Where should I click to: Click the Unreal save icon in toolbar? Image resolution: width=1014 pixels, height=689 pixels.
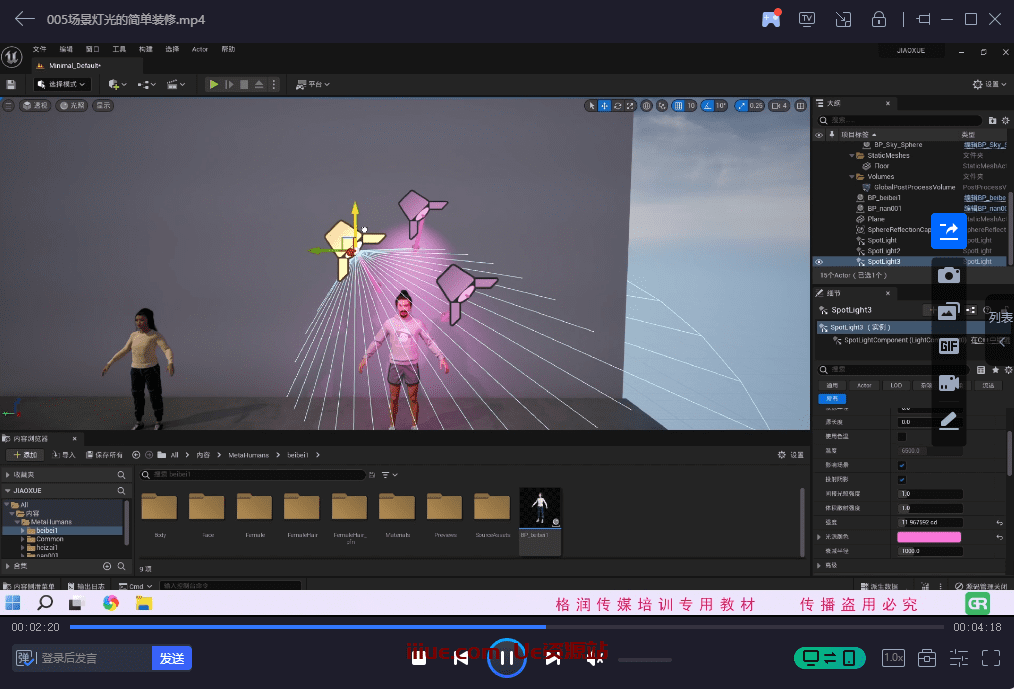pyautogui.click(x=11, y=85)
